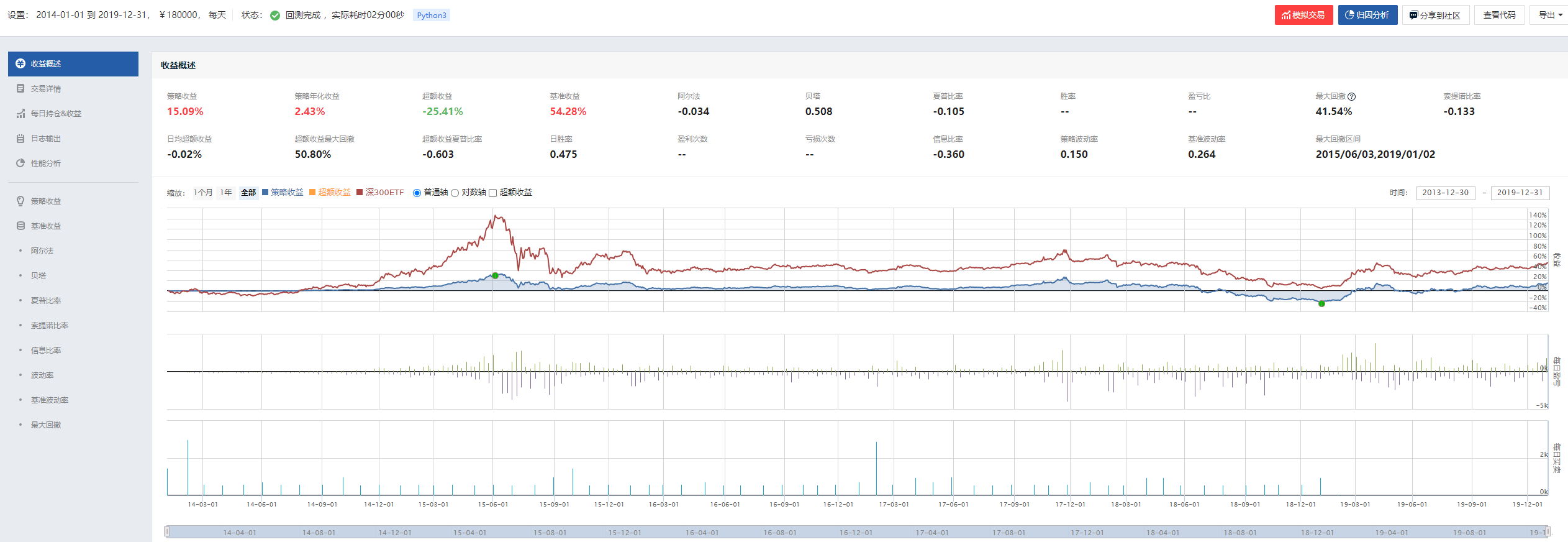The image size is (1568, 542).
Task: Click the right handle of the range navigator
Action: coord(1548,531)
